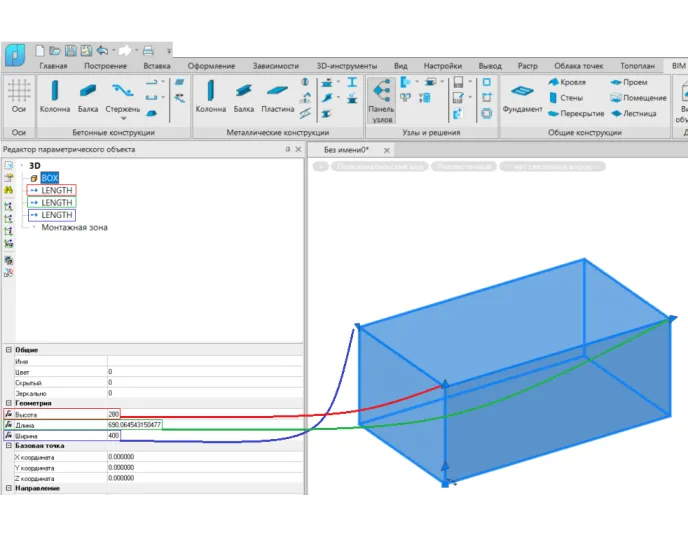The height and width of the screenshot is (537, 688).
Task: Open the Оформление ribbon tab
Action: [x=211, y=66]
